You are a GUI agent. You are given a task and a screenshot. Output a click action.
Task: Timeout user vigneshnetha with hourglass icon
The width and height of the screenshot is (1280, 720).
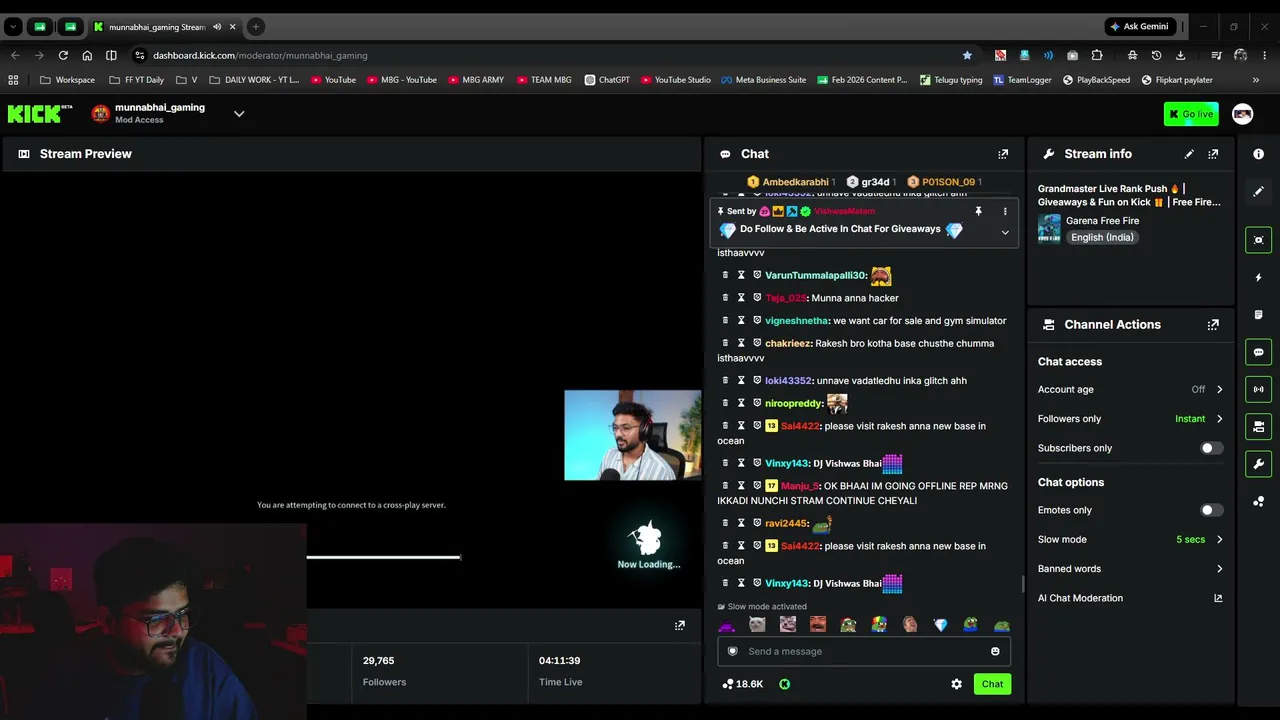point(741,321)
